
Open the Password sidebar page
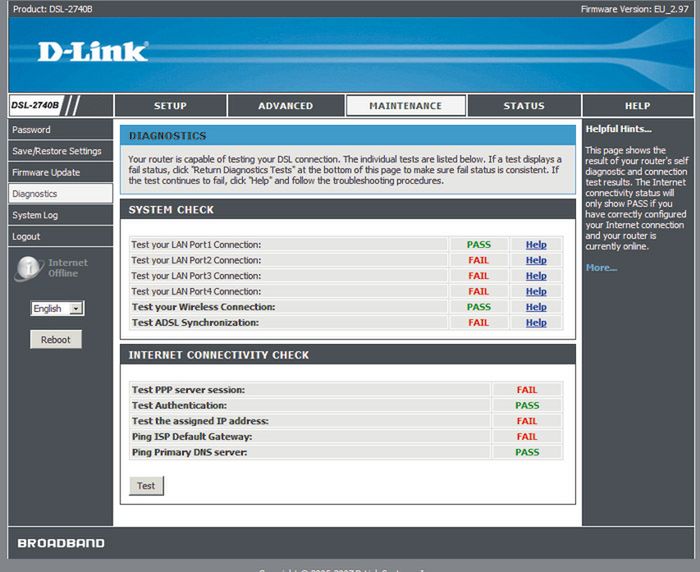(60, 130)
